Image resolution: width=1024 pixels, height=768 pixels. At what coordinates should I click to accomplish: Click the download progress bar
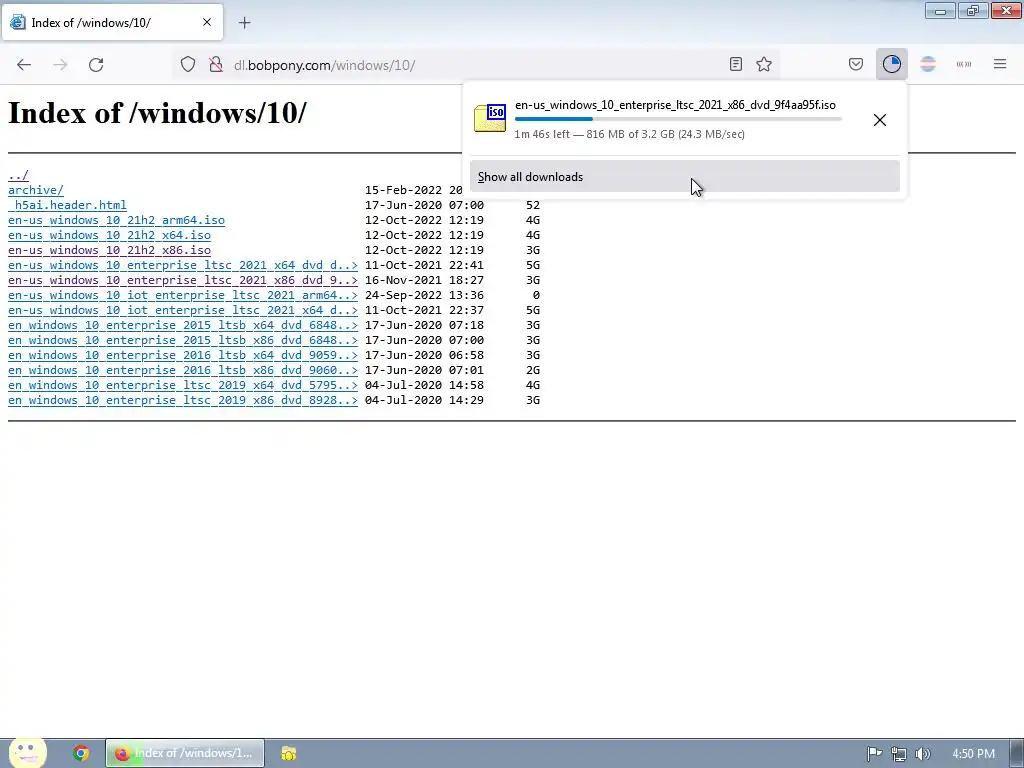678,119
